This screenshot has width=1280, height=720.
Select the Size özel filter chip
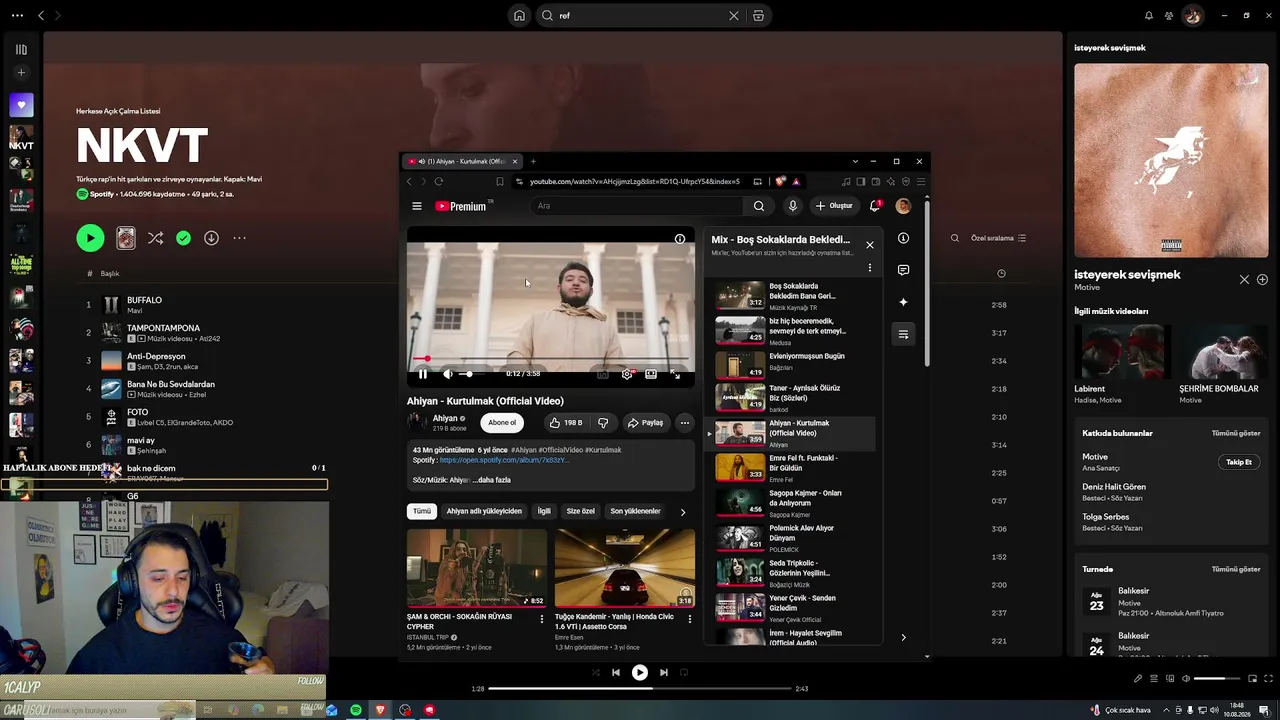click(x=581, y=511)
